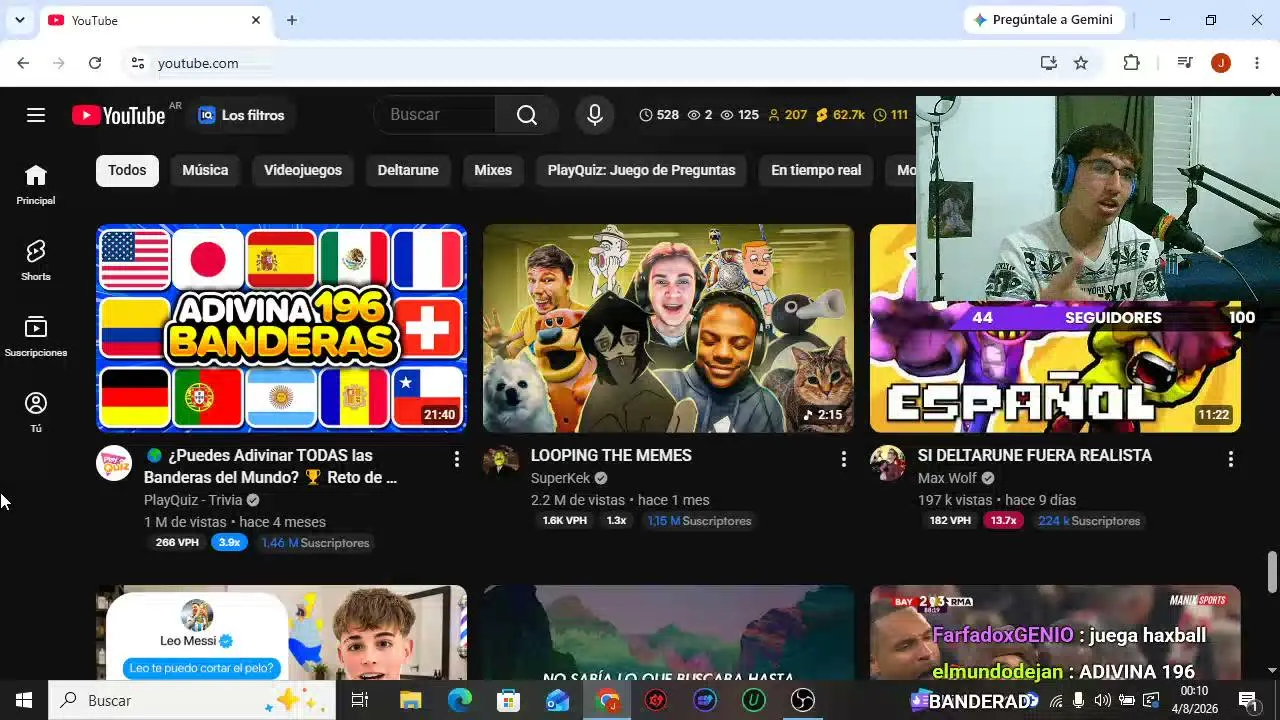Reload the YouTube page
The image size is (1280, 720).
(x=95, y=63)
